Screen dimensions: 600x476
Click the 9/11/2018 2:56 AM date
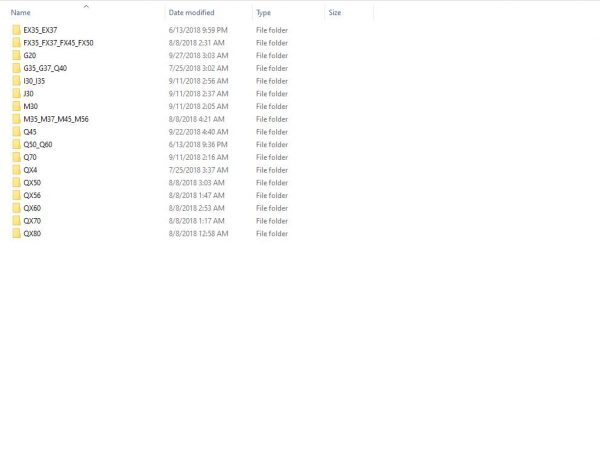[199, 81]
